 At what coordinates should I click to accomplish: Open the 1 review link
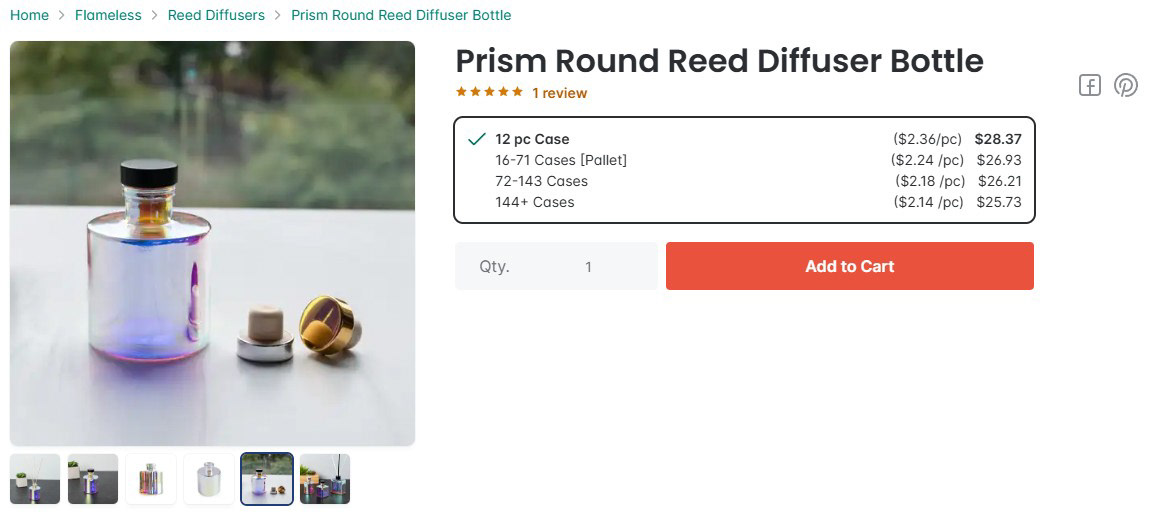coord(559,93)
